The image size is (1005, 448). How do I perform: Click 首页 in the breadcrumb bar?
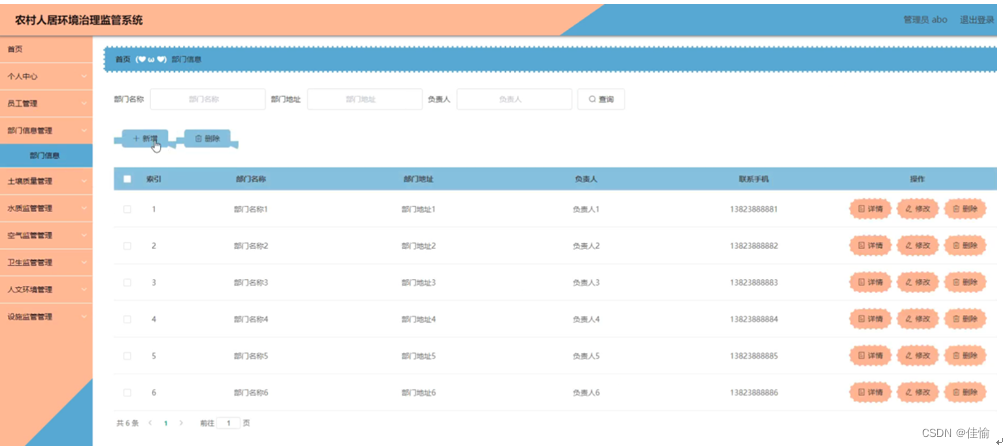[122, 59]
